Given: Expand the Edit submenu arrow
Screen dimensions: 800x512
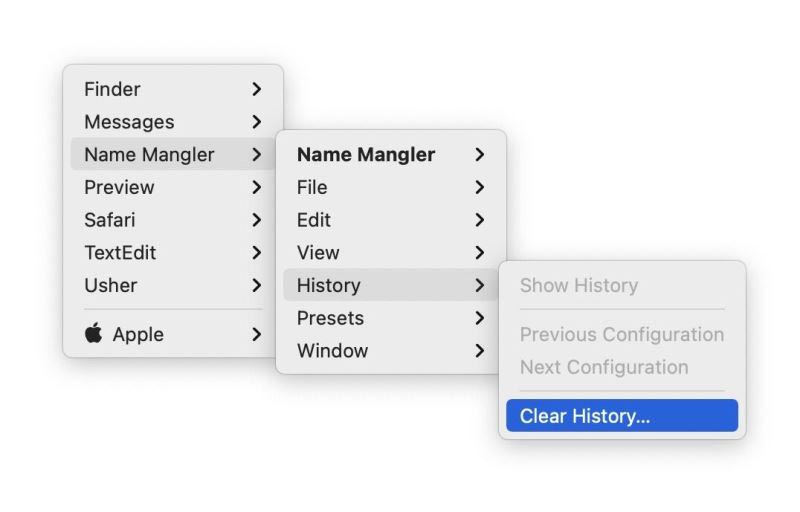Looking at the screenshot, I should click(479, 220).
